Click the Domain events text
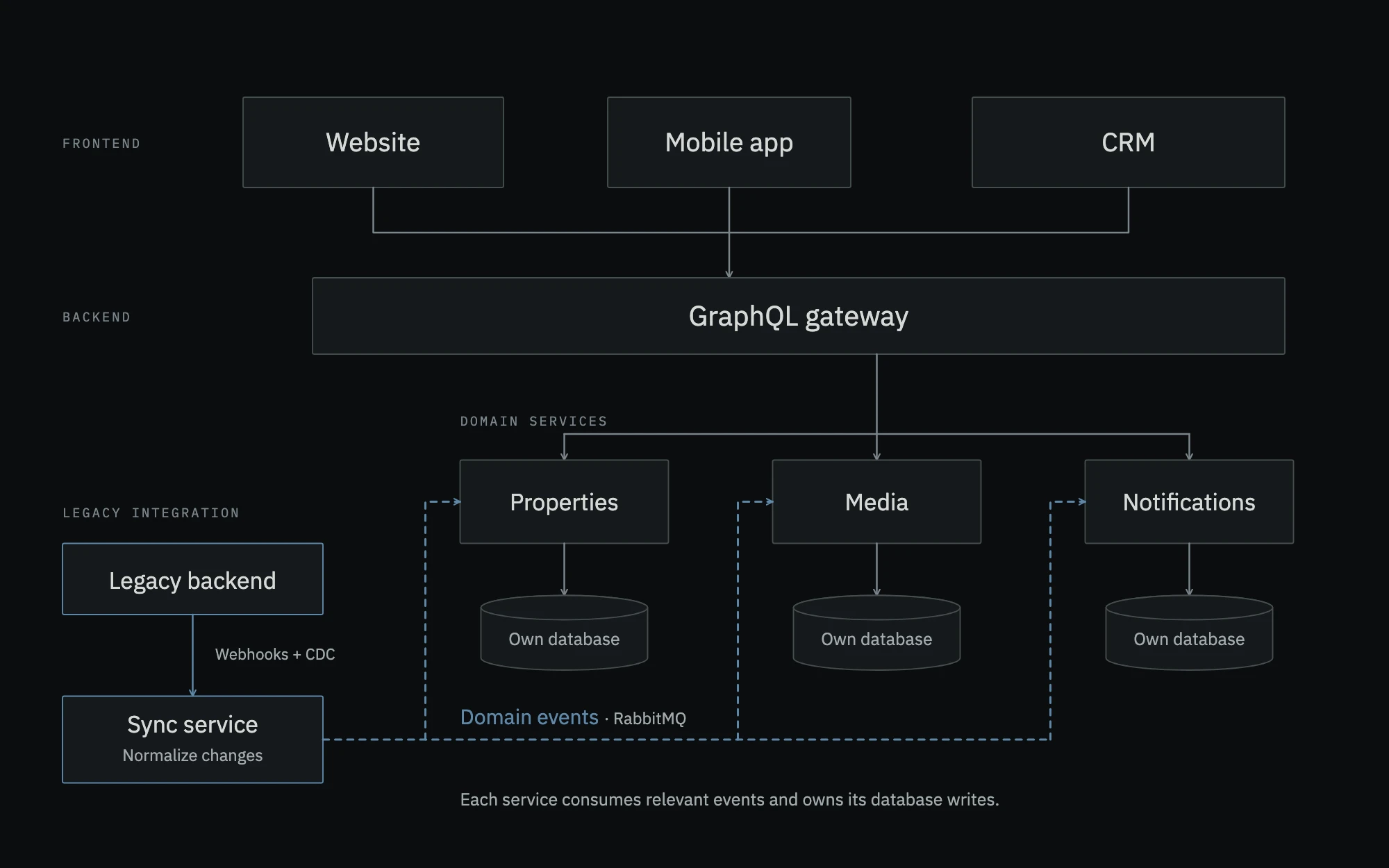The width and height of the screenshot is (1389, 868). pos(529,717)
